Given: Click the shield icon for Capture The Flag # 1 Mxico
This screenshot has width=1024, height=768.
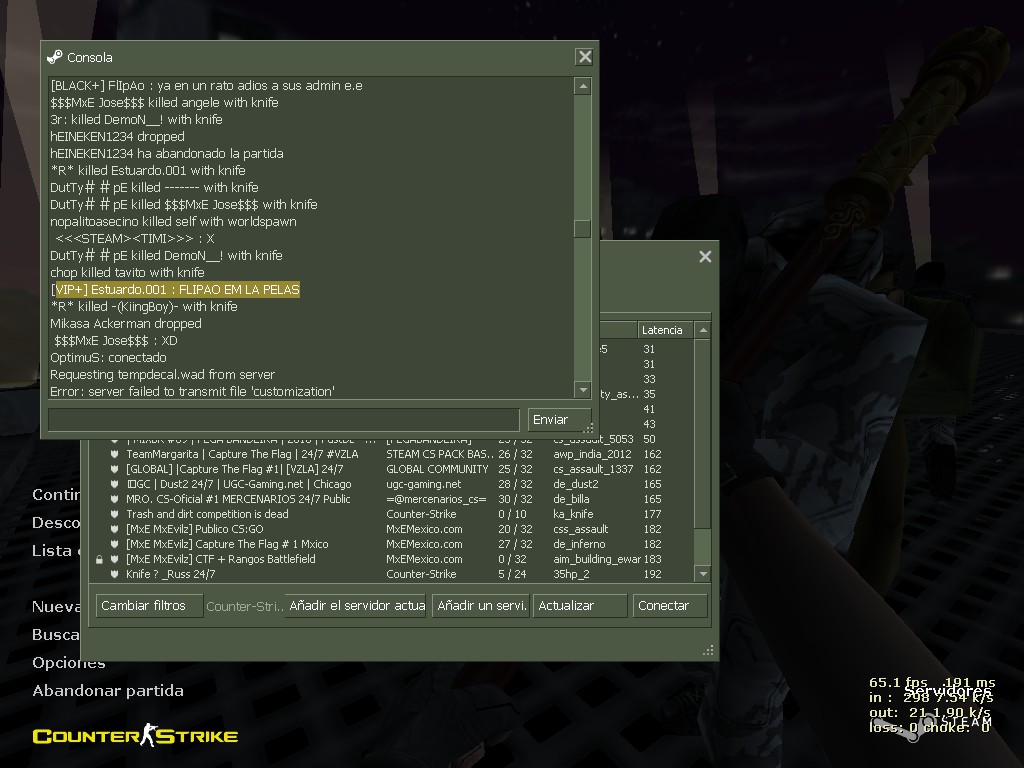Looking at the screenshot, I should [x=114, y=544].
